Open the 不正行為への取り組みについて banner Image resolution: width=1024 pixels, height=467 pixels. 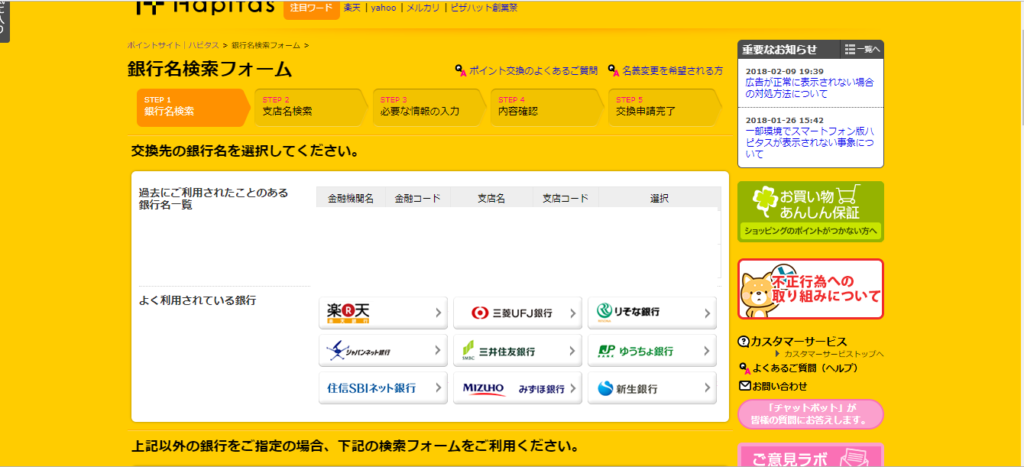pos(810,289)
